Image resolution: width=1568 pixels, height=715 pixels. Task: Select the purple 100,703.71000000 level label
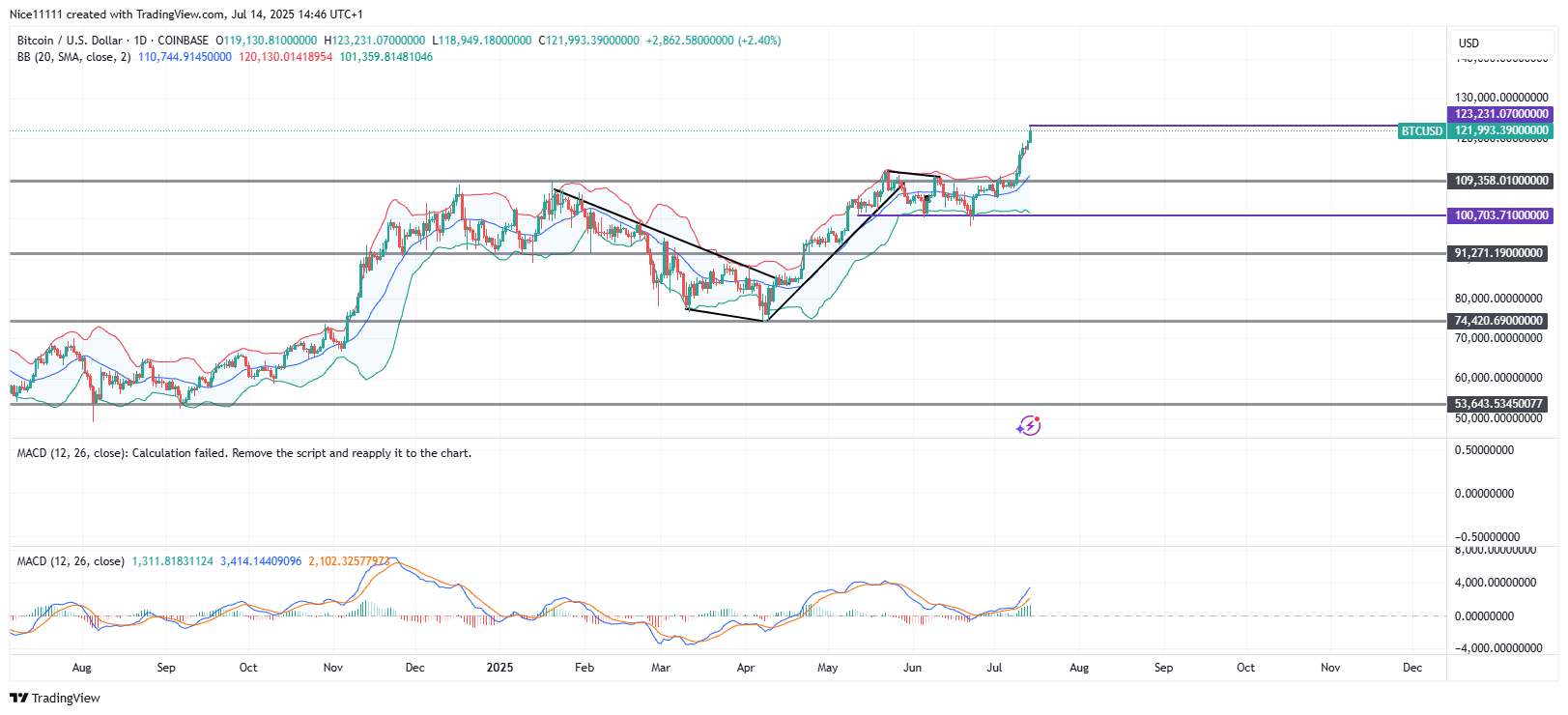(1501, 215)
